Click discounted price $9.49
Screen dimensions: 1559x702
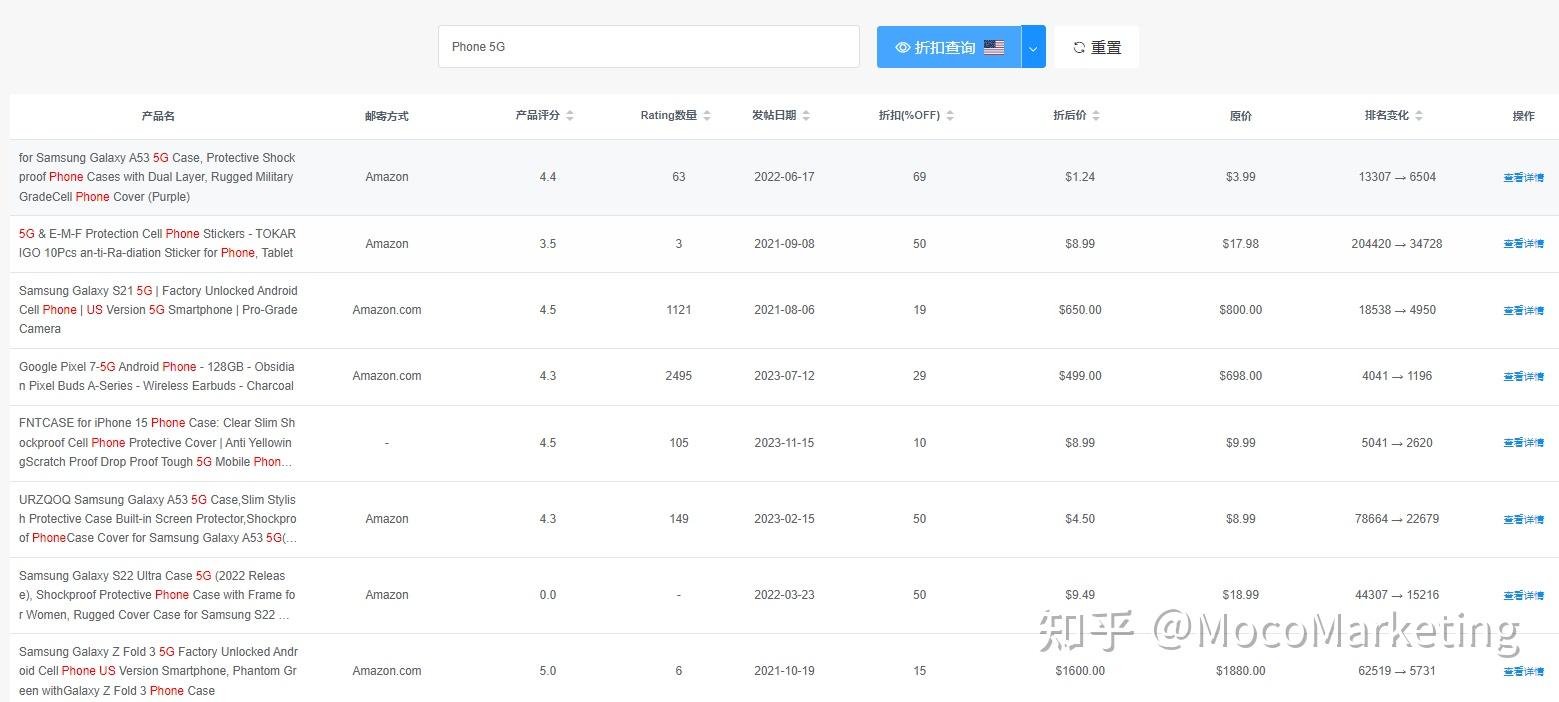click(x=1080, y=595)
